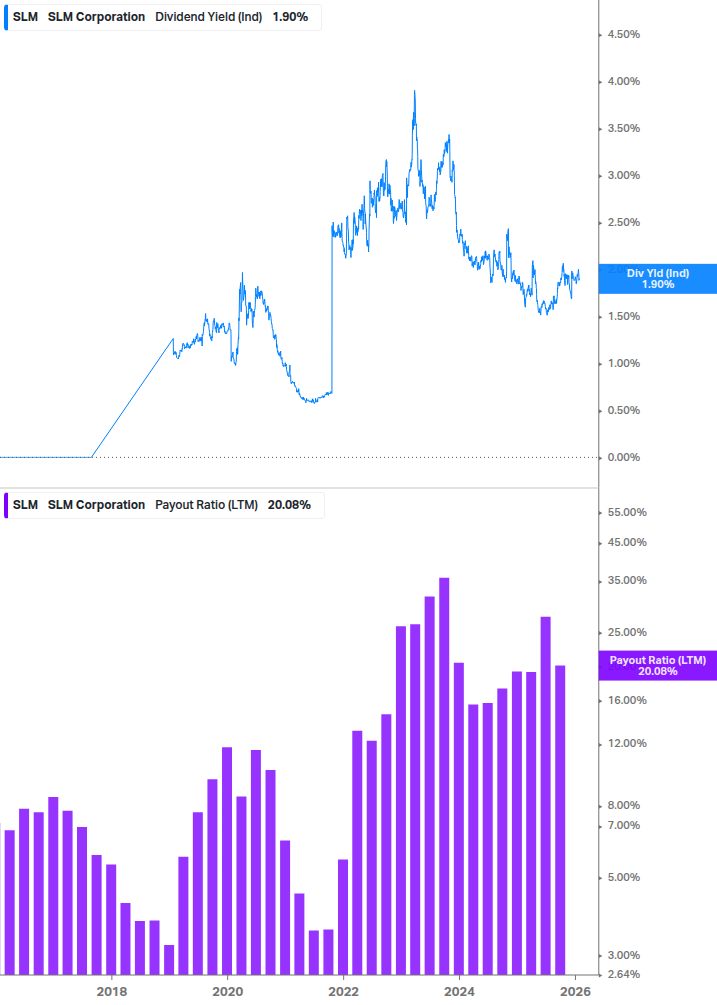Click the 1.90% value in the Dividend Yield legend

(x=290, y=17)
